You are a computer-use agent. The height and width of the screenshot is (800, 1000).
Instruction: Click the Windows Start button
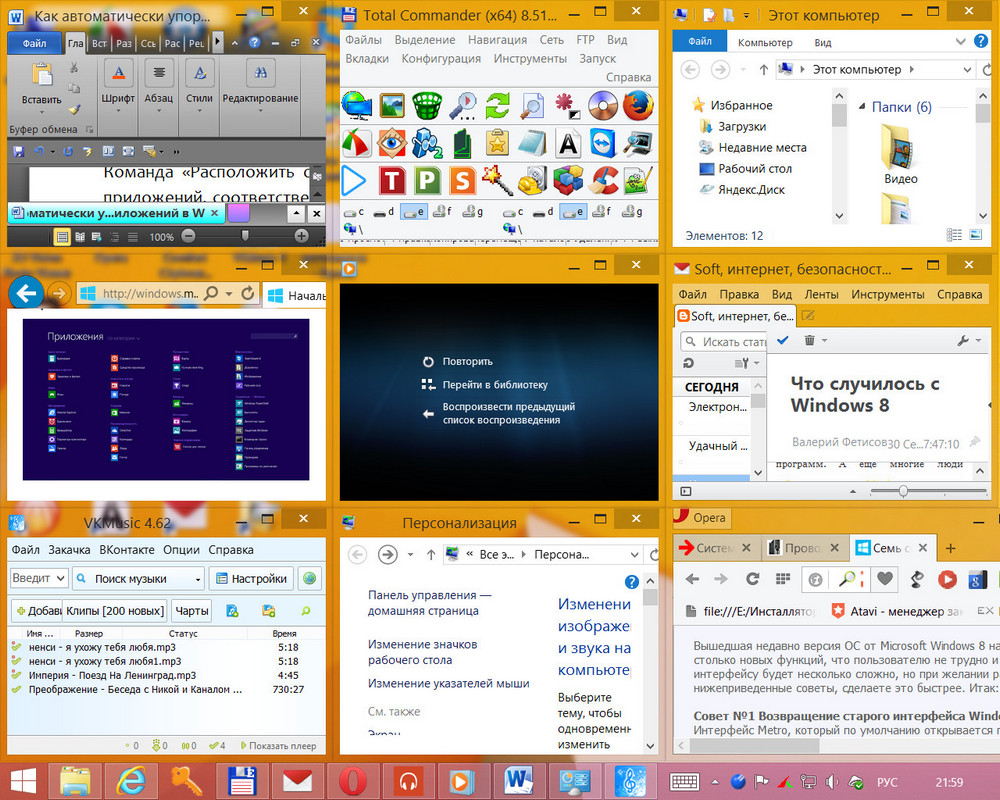coord(23,781)
